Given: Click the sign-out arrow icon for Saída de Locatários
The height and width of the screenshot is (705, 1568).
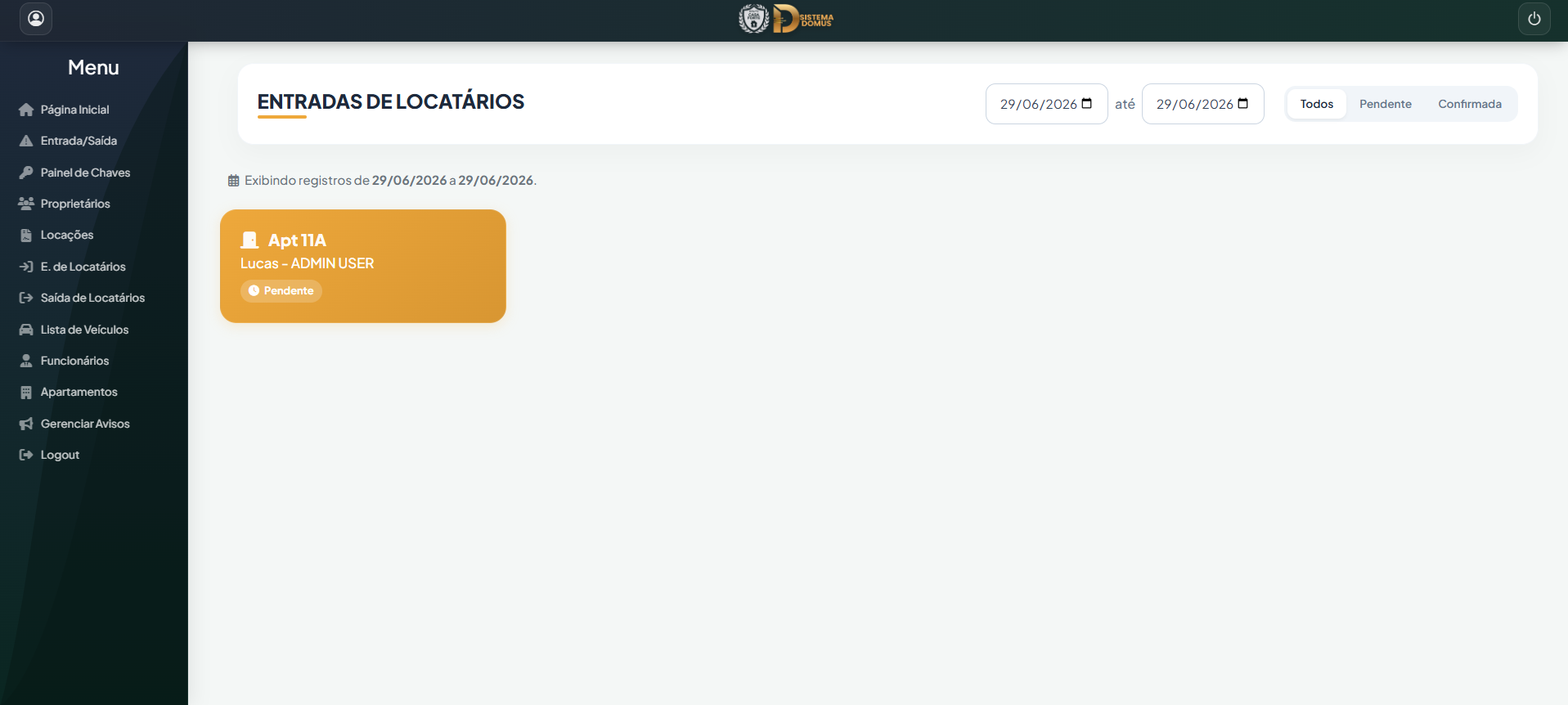Looking at the screenshot, I should pyautogui.click(x=26, y=298).
